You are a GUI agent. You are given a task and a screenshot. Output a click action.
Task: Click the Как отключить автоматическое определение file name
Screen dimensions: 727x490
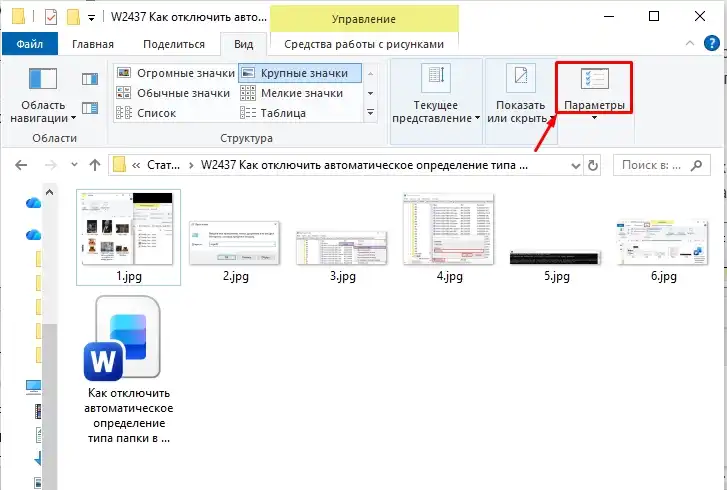(x=128, y=415)
